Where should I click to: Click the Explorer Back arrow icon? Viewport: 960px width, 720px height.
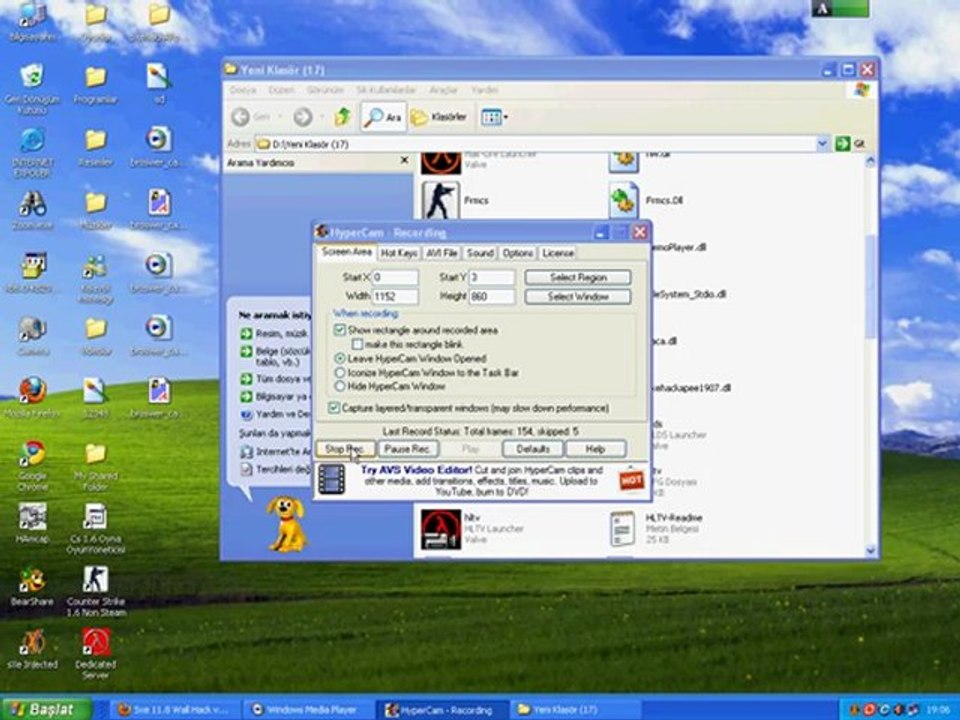point(241,116)
